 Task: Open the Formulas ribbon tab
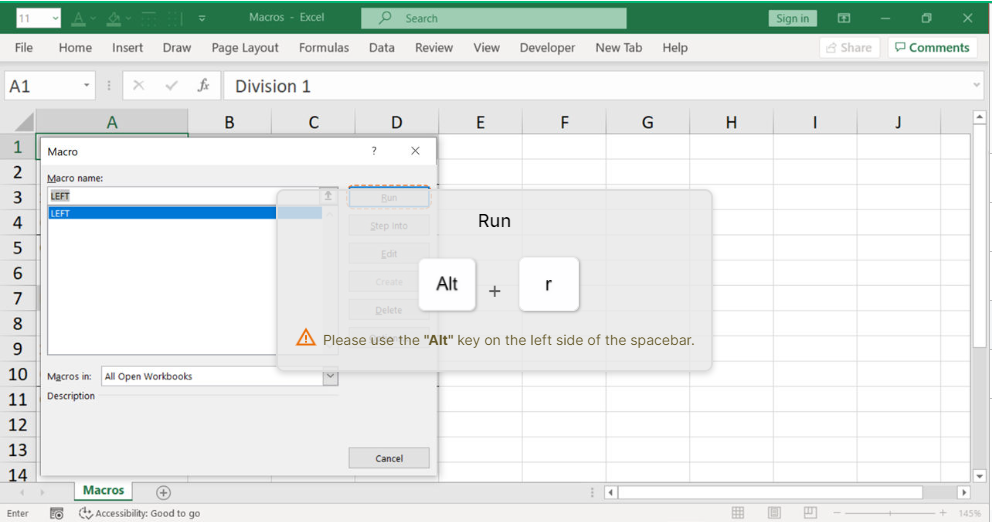click(x=324, y=47)
